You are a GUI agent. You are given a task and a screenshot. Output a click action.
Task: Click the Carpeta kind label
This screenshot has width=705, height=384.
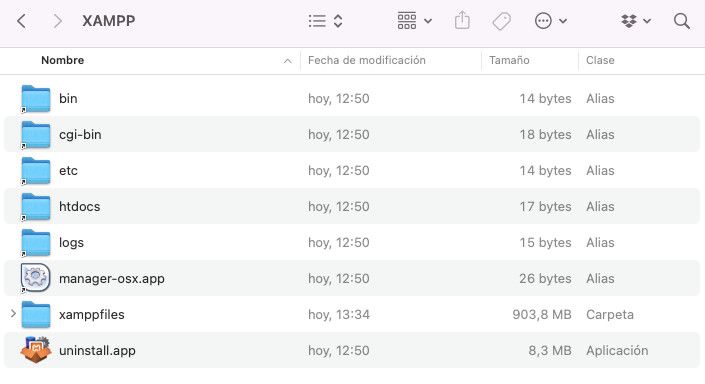610,314
